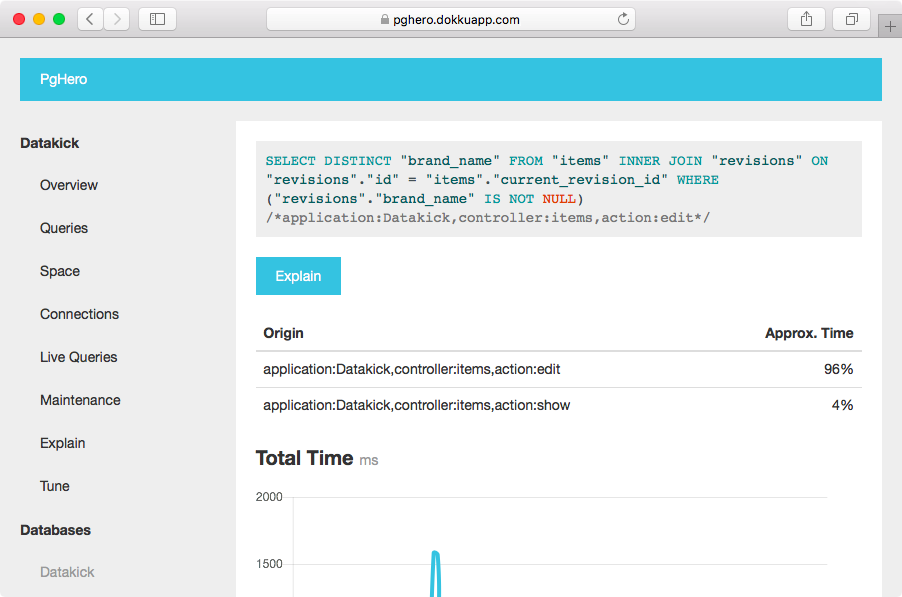This screenshot has height=597, width=902.
Task: Close the Safari window with red button
Action: click(x=19, y=19)
